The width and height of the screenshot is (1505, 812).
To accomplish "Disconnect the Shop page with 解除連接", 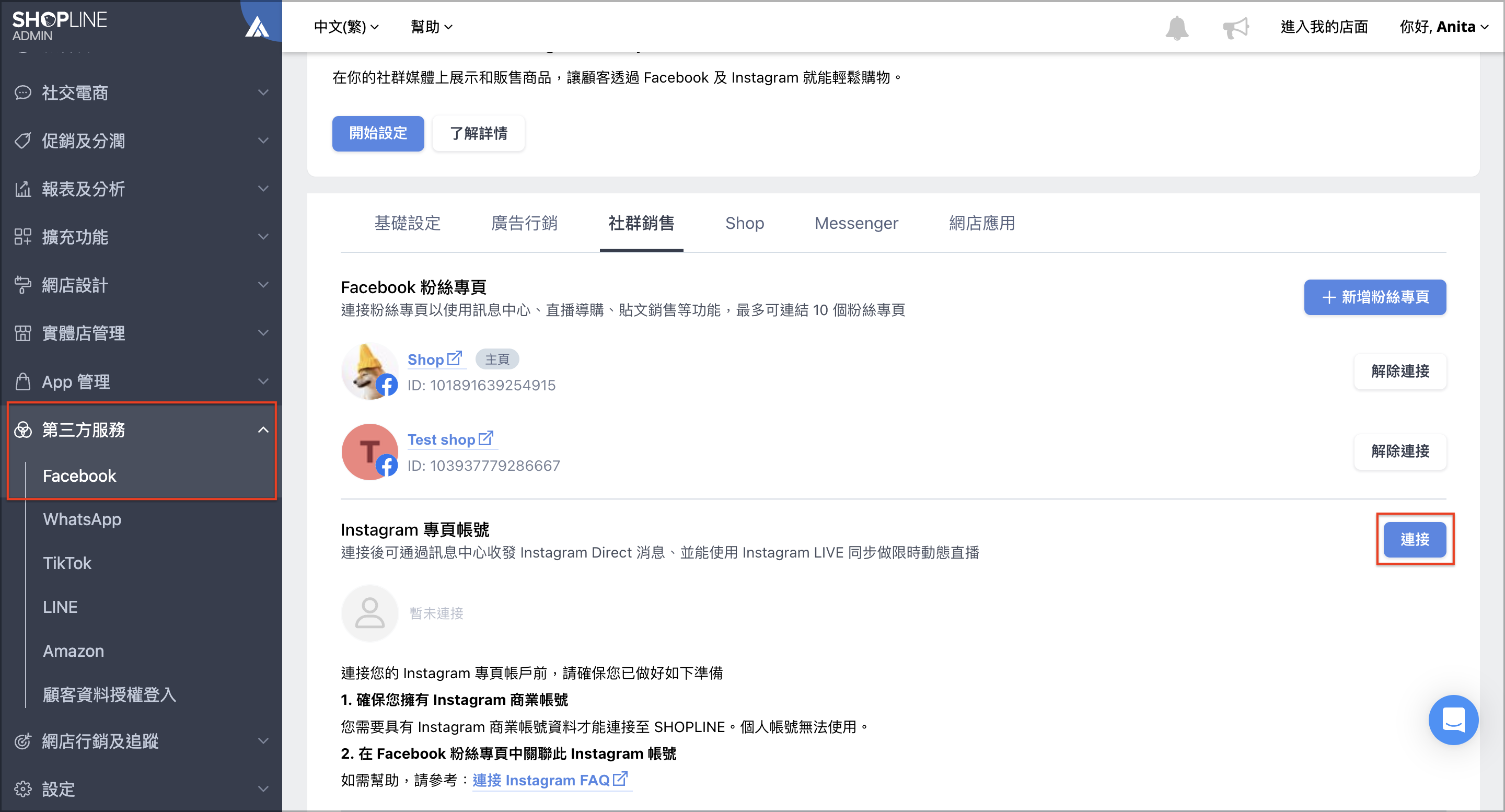I will pos(1400,372).
